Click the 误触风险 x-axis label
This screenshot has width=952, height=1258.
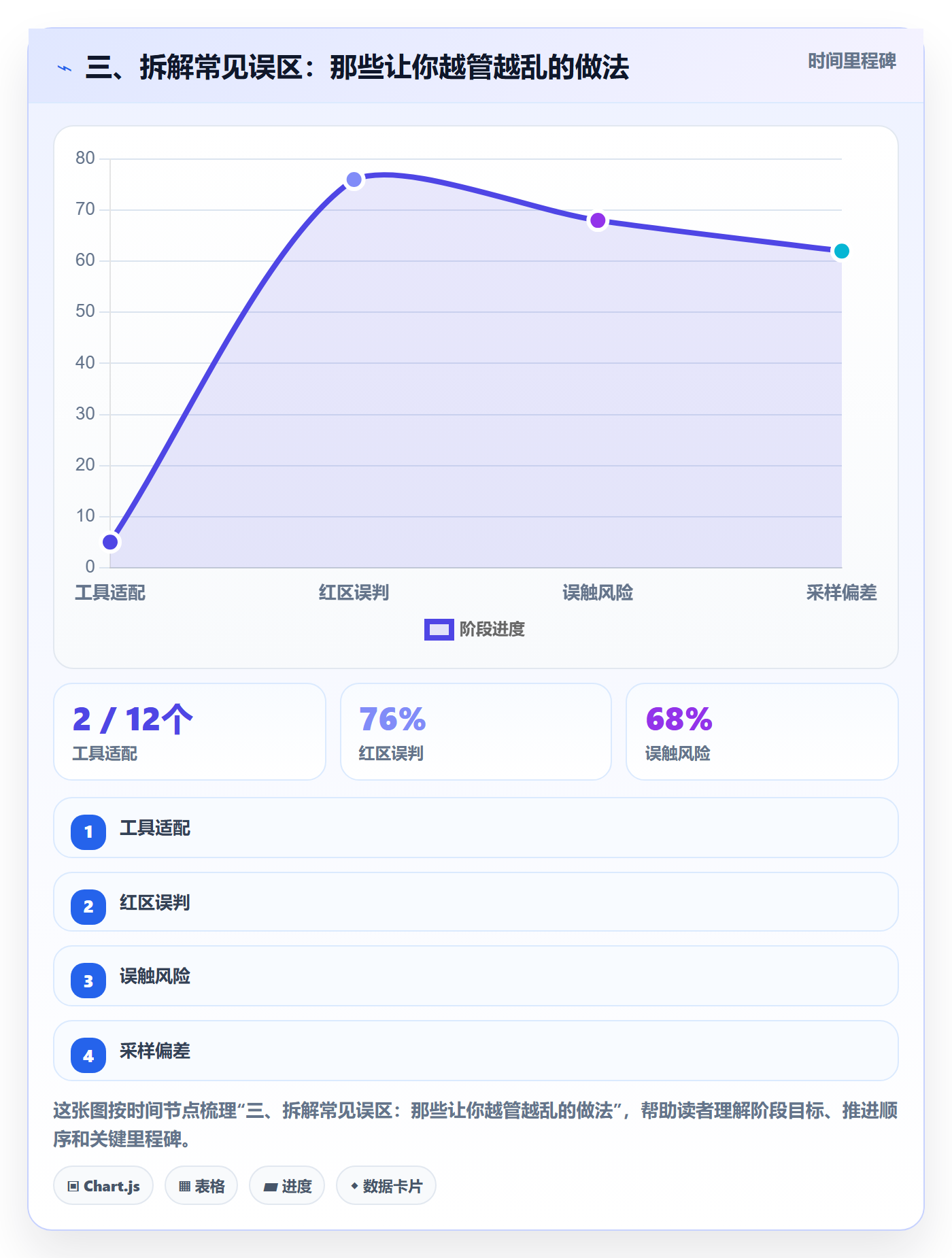[598, 593]
